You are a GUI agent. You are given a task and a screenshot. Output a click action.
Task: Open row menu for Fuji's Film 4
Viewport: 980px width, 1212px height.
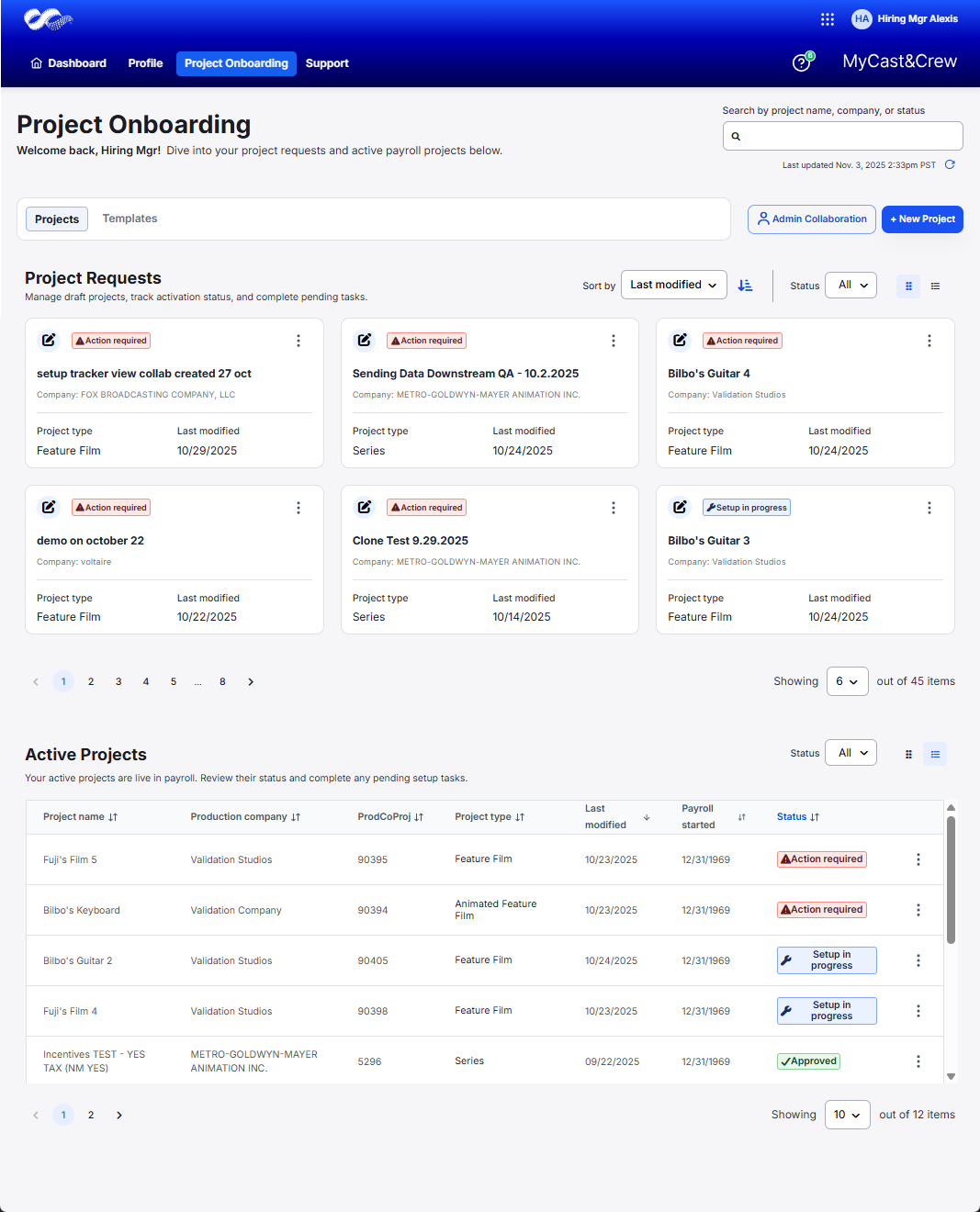pyautogui.click(x=918, y=1011)
